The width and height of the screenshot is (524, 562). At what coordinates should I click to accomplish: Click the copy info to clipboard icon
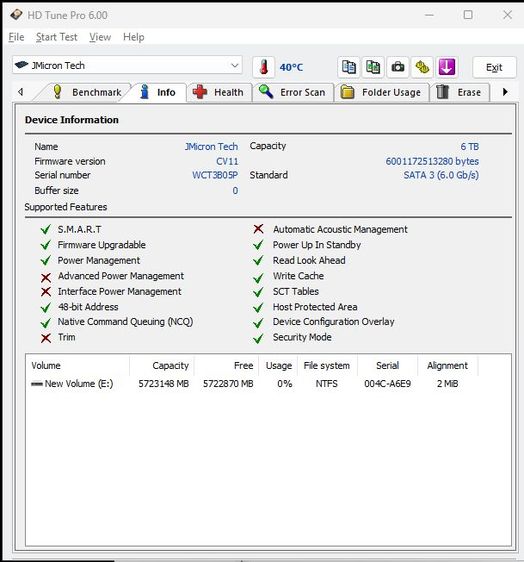click(x=348, y=67)
